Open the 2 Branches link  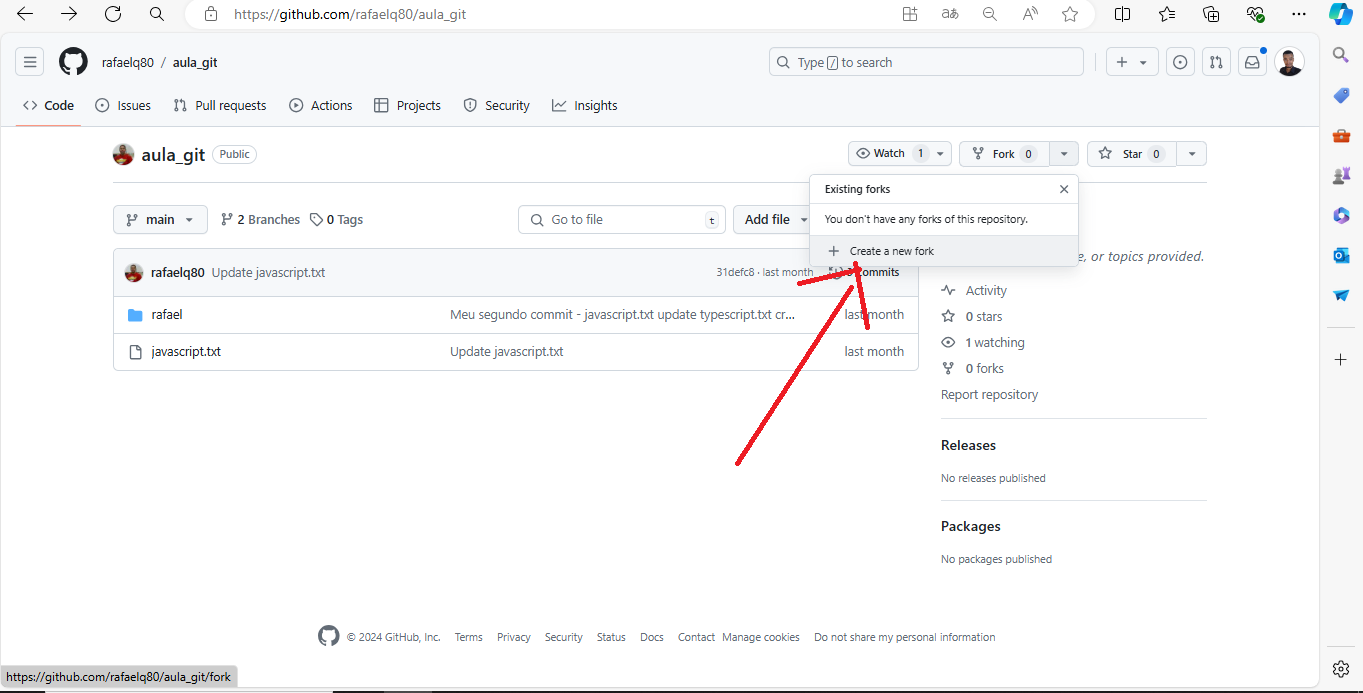pyautogui.click(x=260, y=219)
